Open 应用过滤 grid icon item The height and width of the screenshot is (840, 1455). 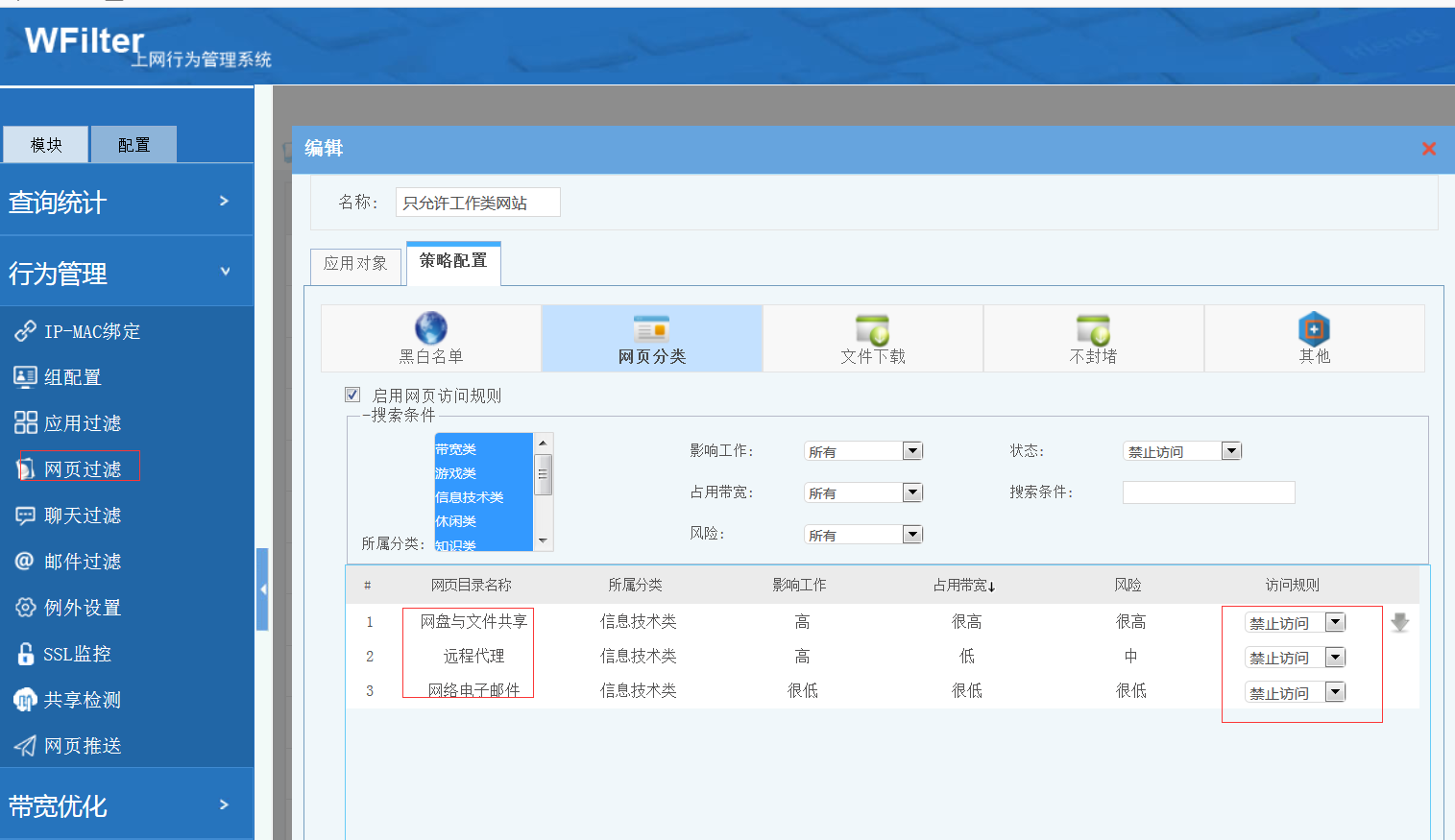26,423
